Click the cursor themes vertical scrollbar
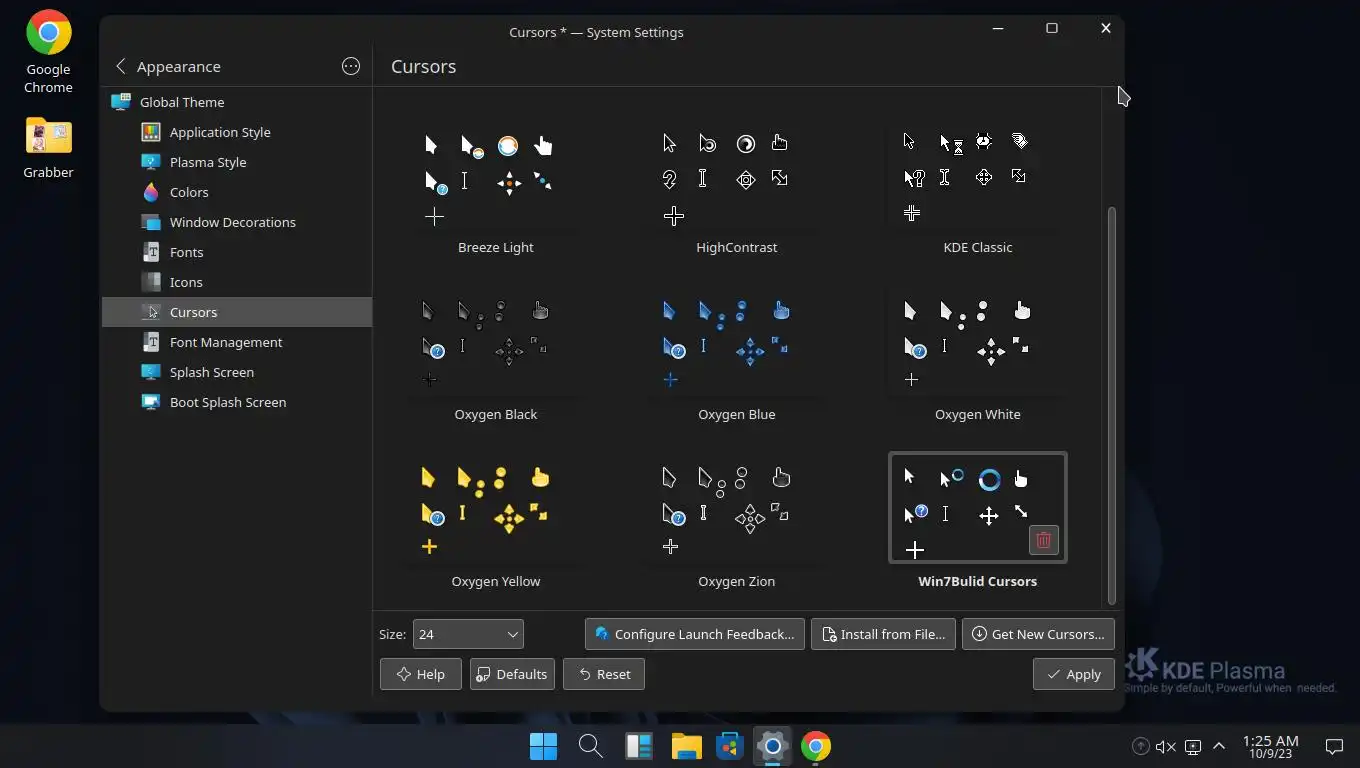 (x=1112, y=404)
